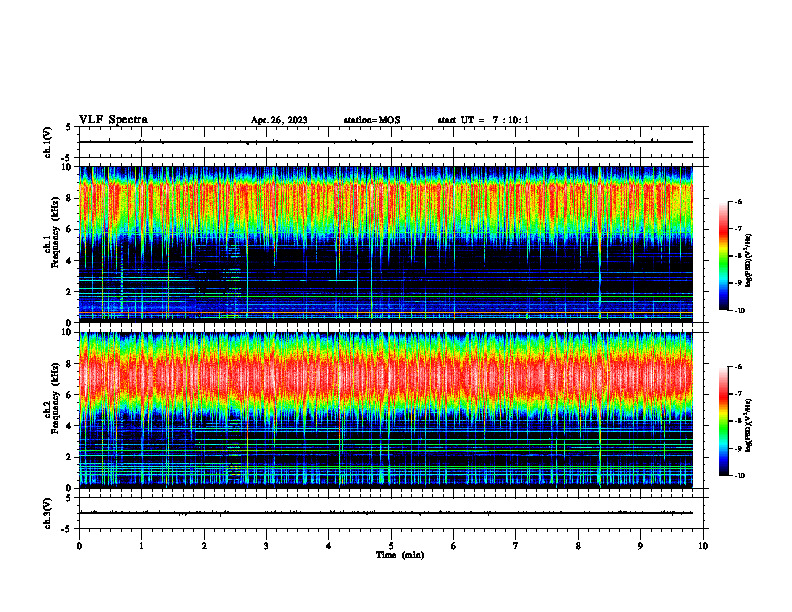Click the log(PSD) label beside ch.2 colorbar
The width and height of the screenshot is (792, 612).
[748, 426]
